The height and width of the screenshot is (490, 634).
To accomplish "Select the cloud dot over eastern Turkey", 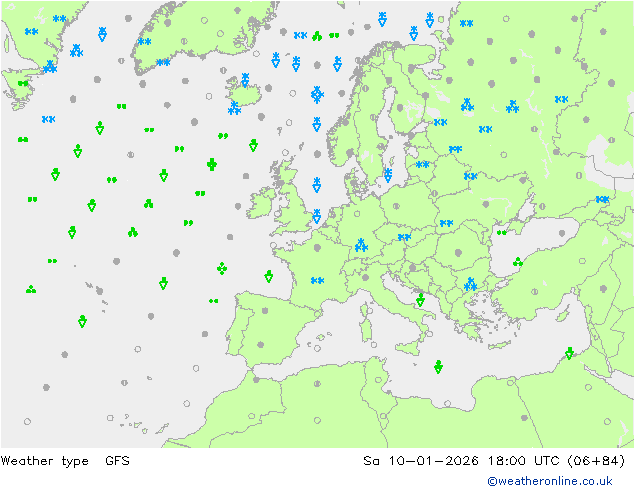I will pos(603,289).
